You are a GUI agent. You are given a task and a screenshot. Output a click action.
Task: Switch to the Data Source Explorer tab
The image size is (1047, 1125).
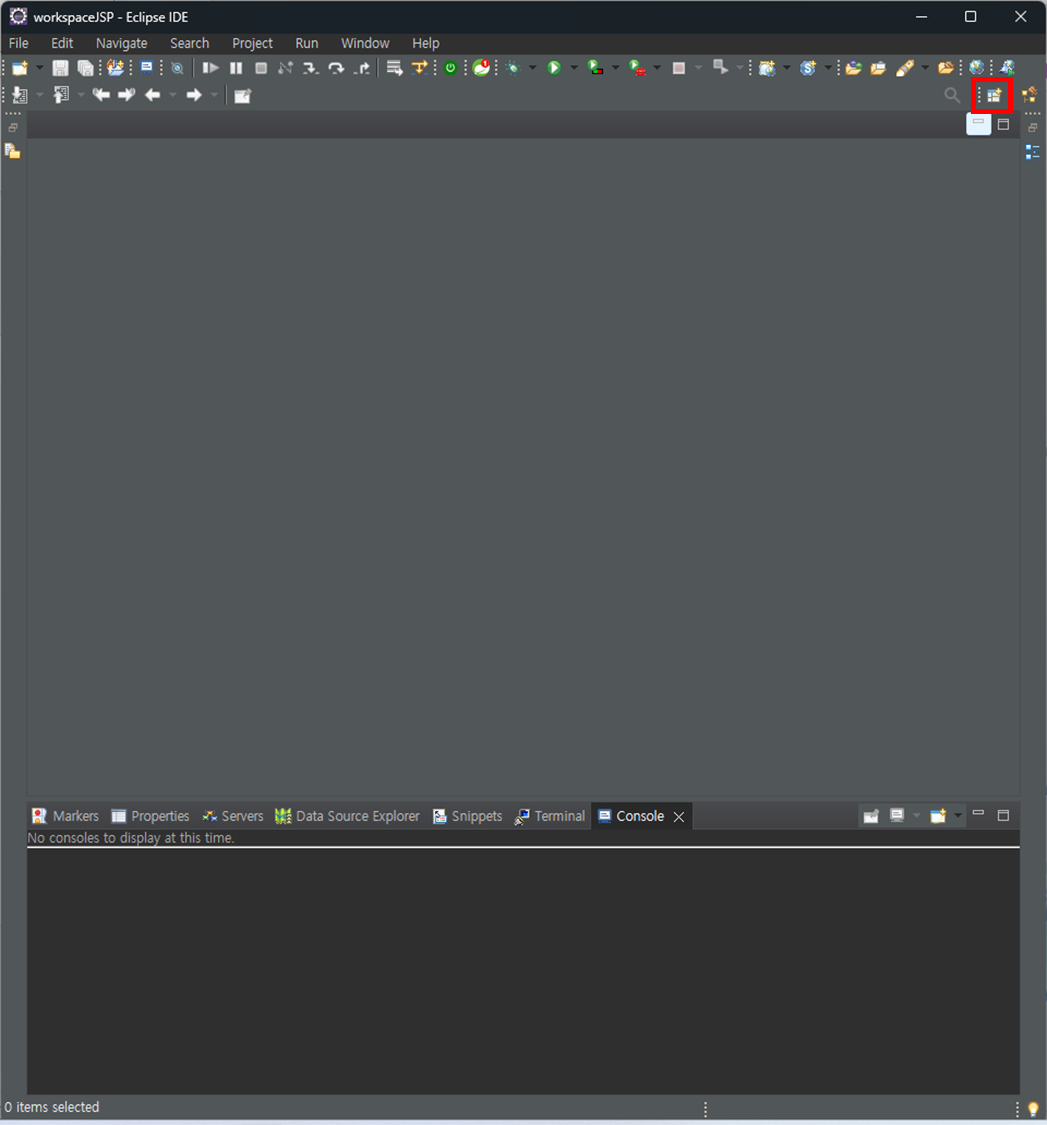[347, 816]
